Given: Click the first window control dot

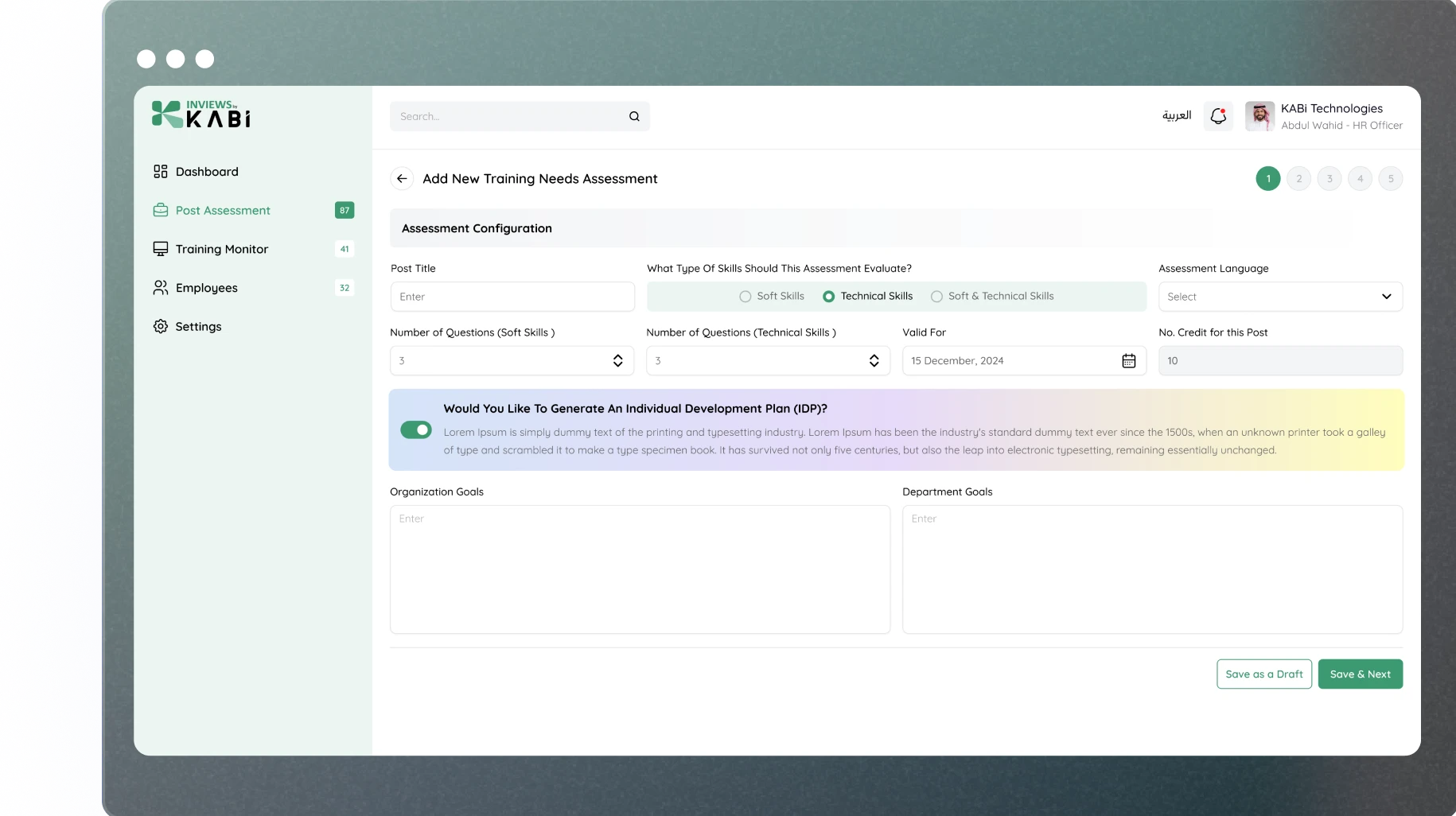Looking at the screenshot, I should click(146, 59).
